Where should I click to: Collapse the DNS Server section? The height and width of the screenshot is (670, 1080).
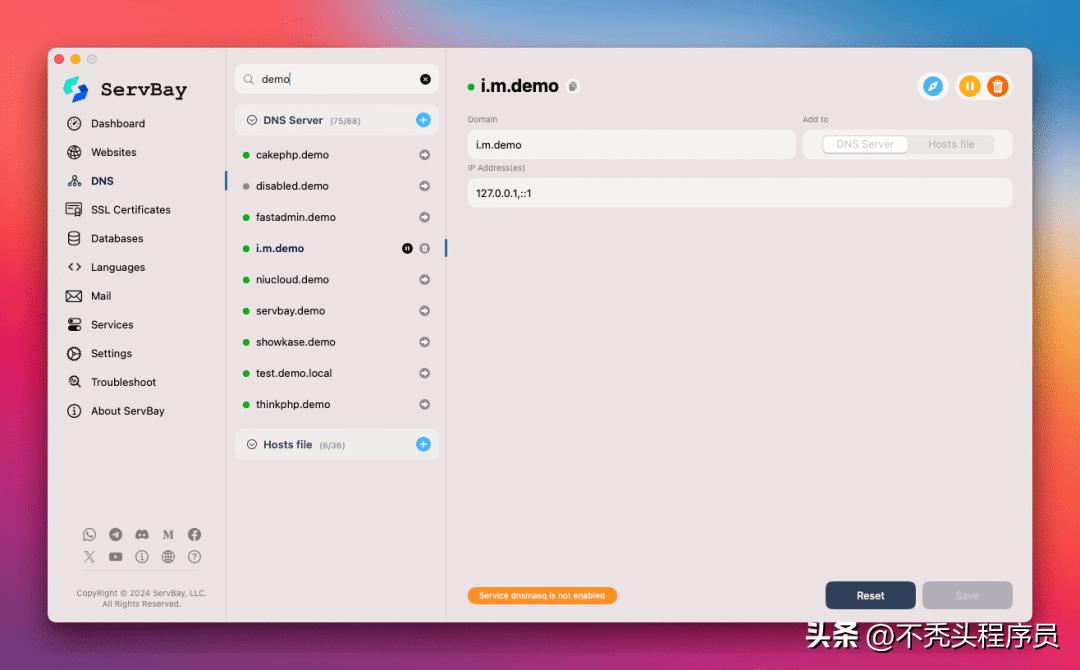point(251,120)
